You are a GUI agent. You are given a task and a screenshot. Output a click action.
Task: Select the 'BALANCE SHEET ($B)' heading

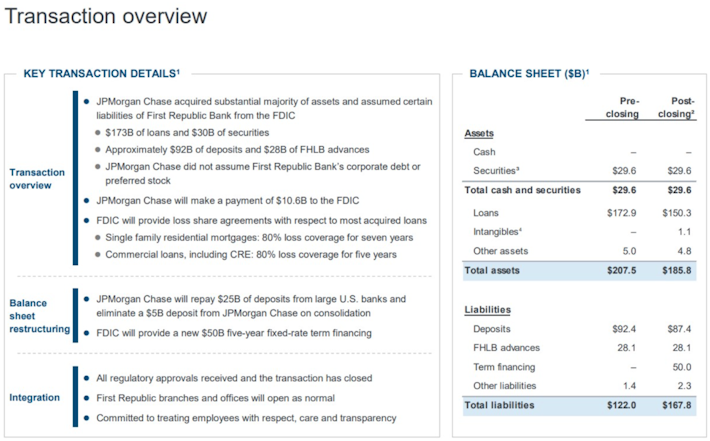pyautogui.click(x=529, y=73)
